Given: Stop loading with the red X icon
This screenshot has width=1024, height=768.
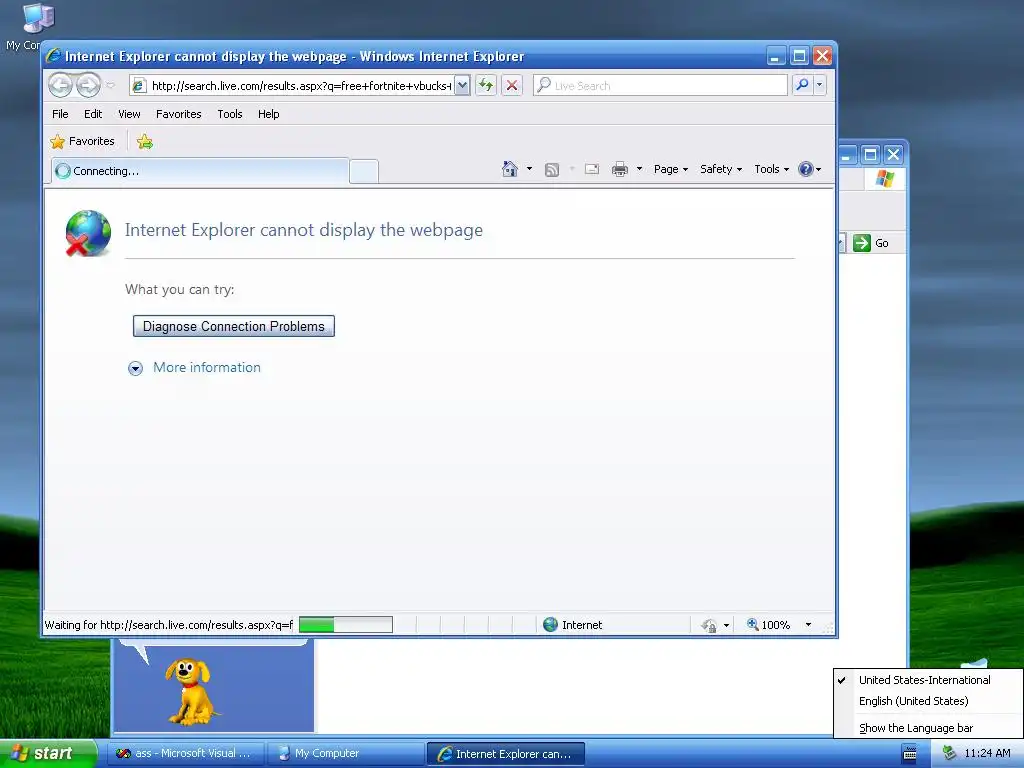Looking at the screenshot, I should click(x=512, y=86).
